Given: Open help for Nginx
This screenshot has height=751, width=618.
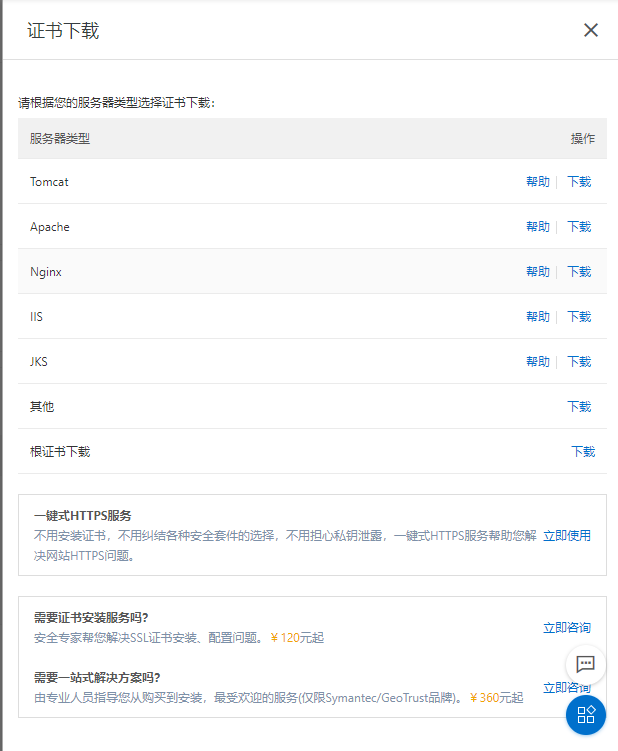Looking at the screenshot, I should point(538,272).
